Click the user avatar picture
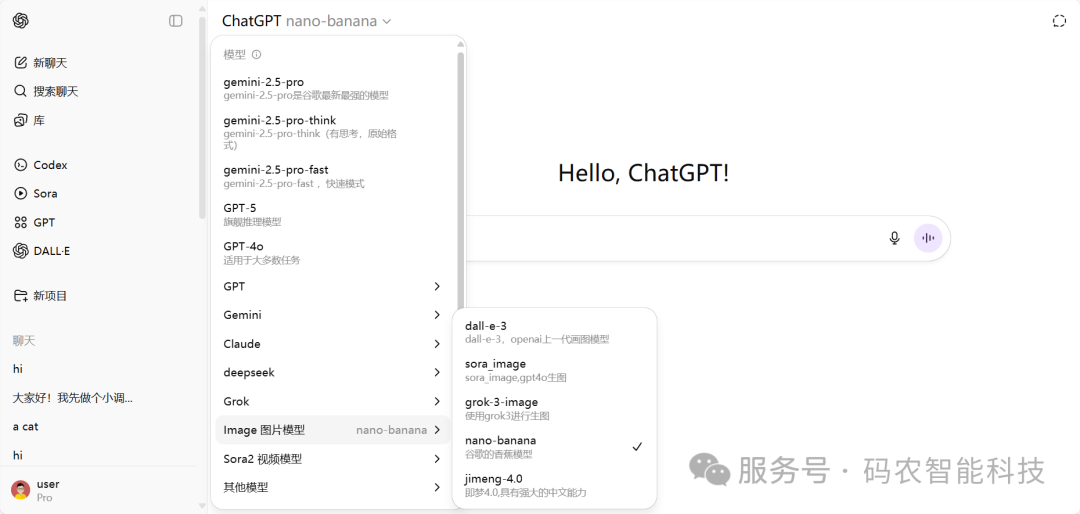The height and width of the screenshot is (514, 1080). click(x=21, y=490)
